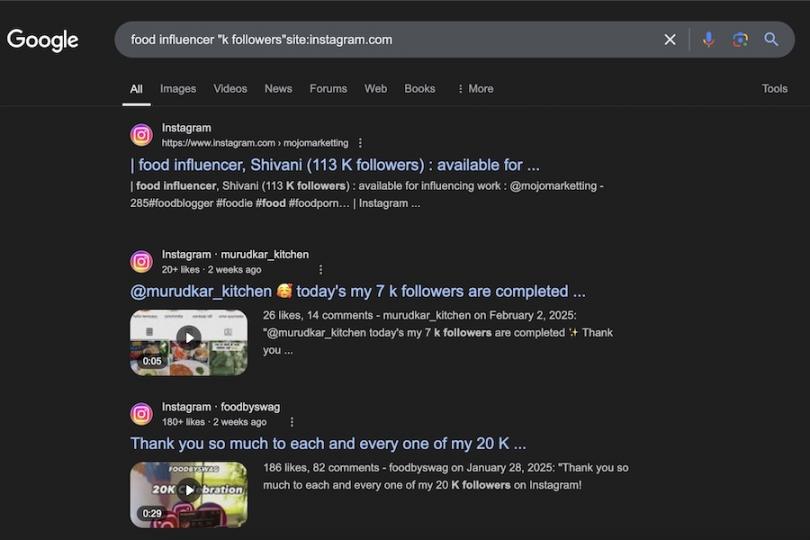Click the Google logo
Viewport: 810px width, 540px height.
pyautogui.click(x=42, y=40)
